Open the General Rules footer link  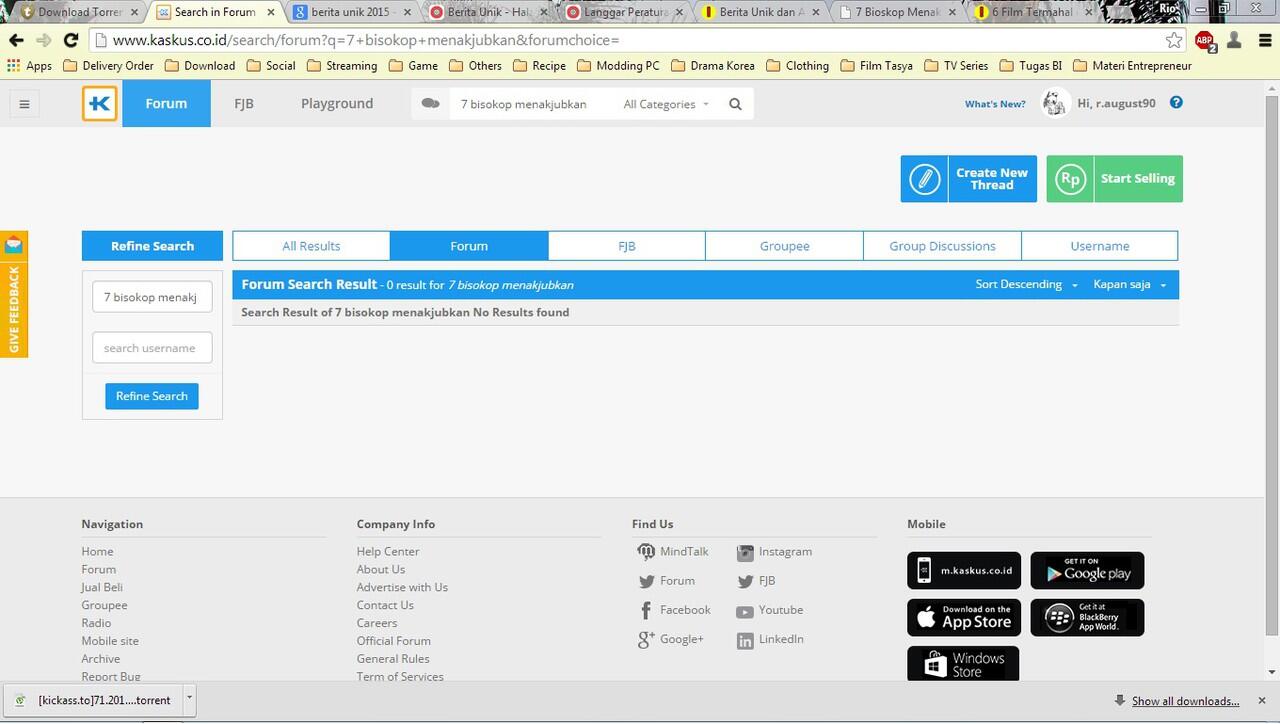pos(393,659)
